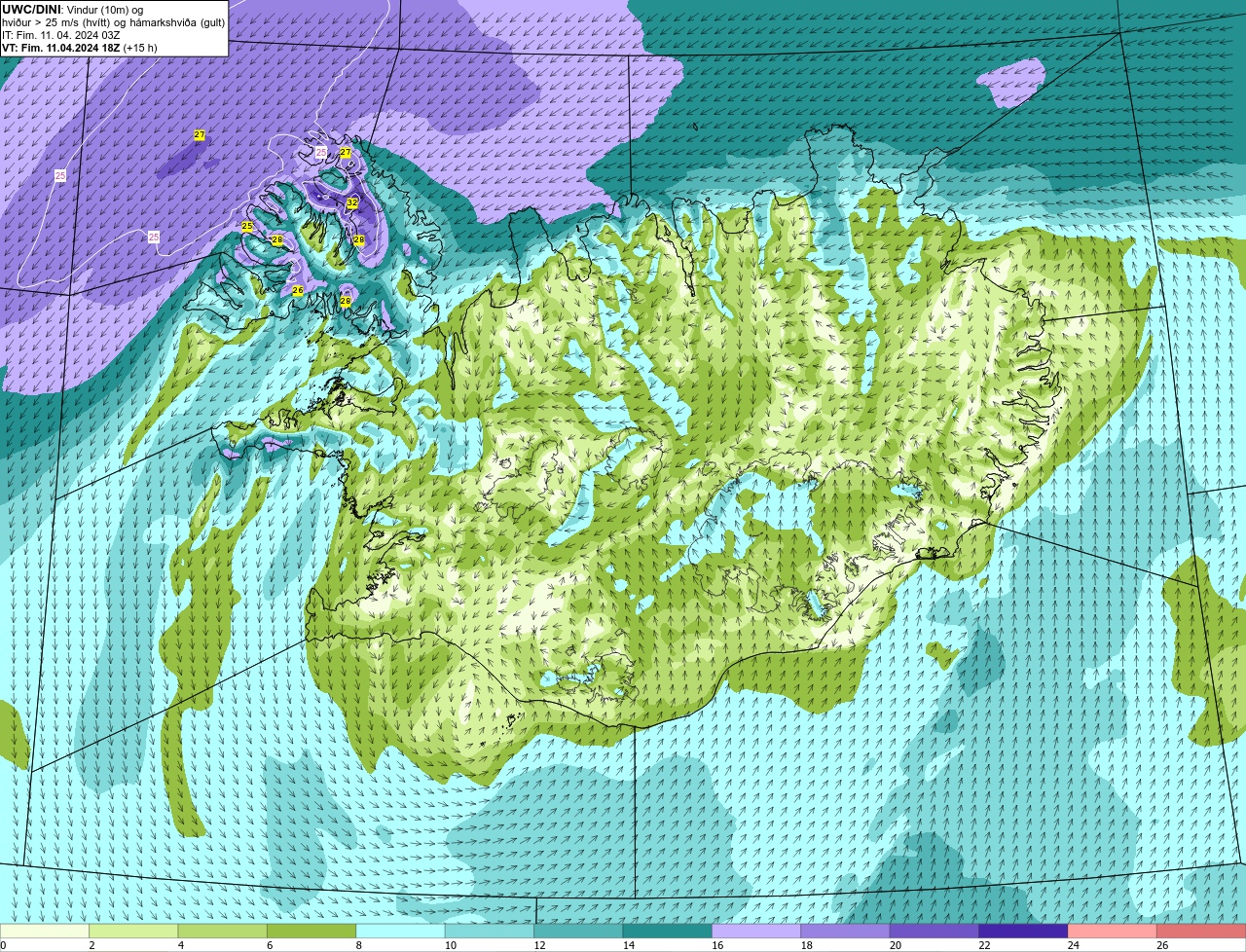The image size is (1246, 952).
Task: Click the legend tick label "12"
Action: click(x=539, y=945)
